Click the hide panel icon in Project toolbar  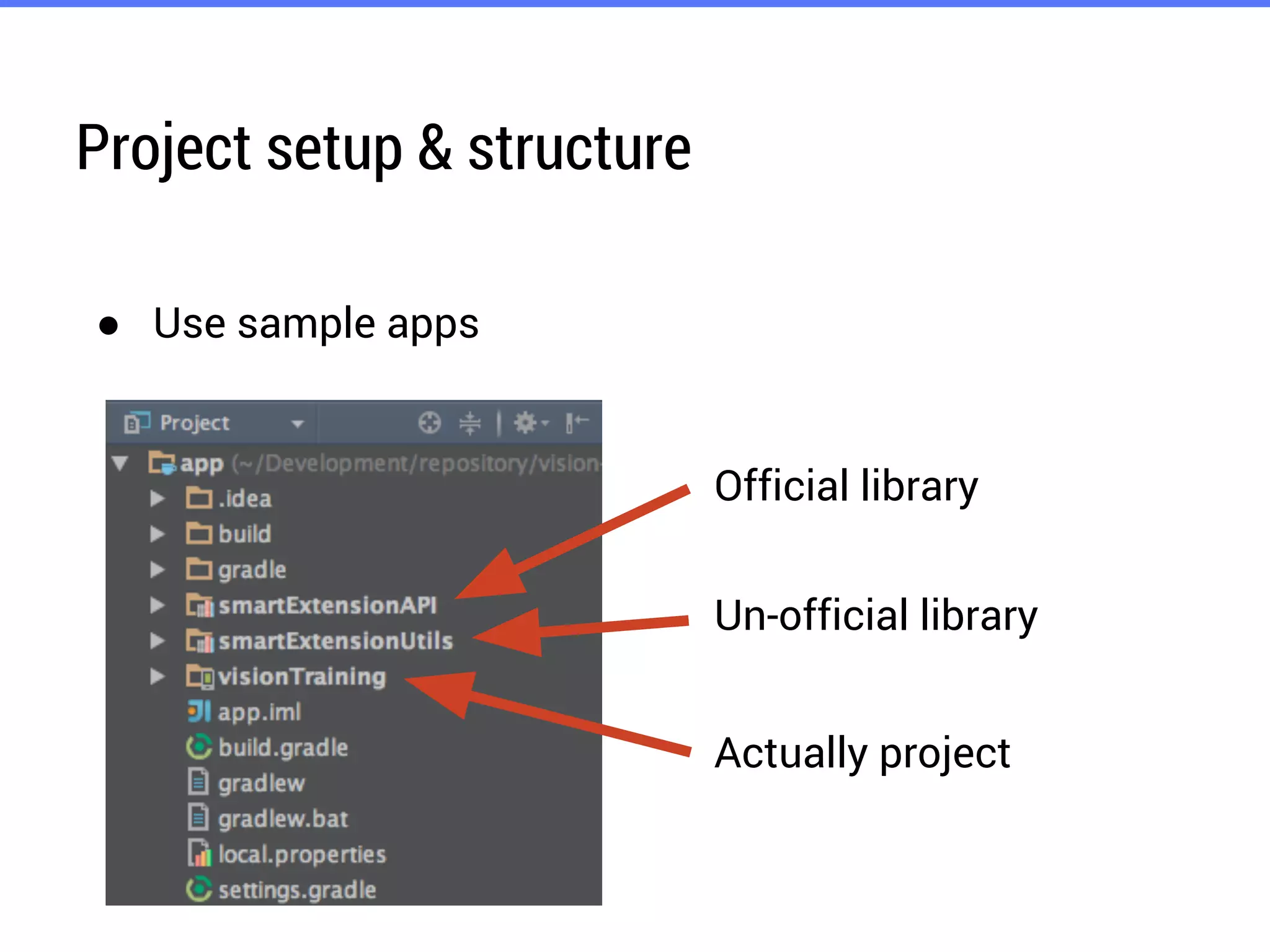(x=577, y=423)
